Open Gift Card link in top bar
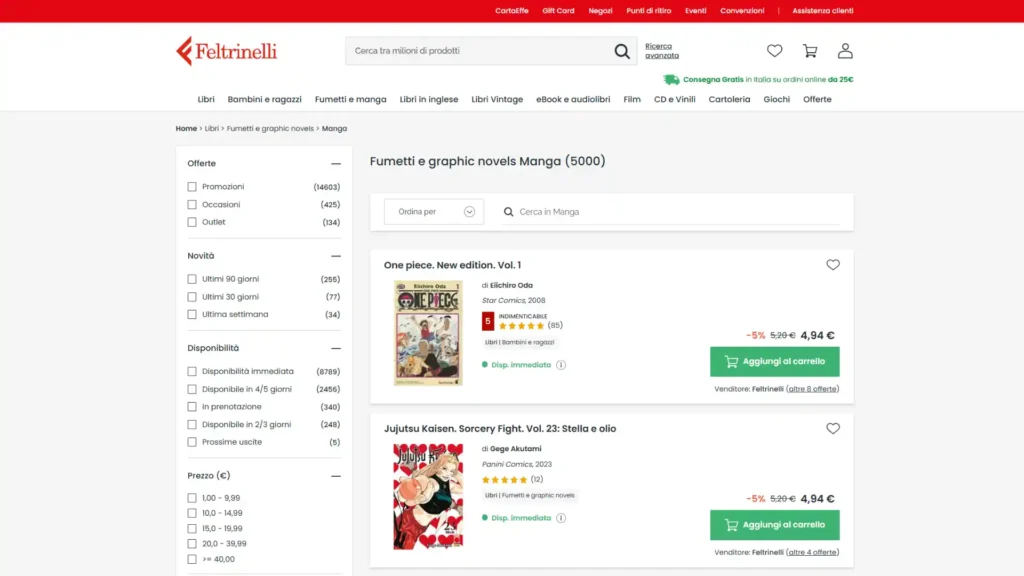Screen dimensions: 1024x576 (x=558, y=11)
